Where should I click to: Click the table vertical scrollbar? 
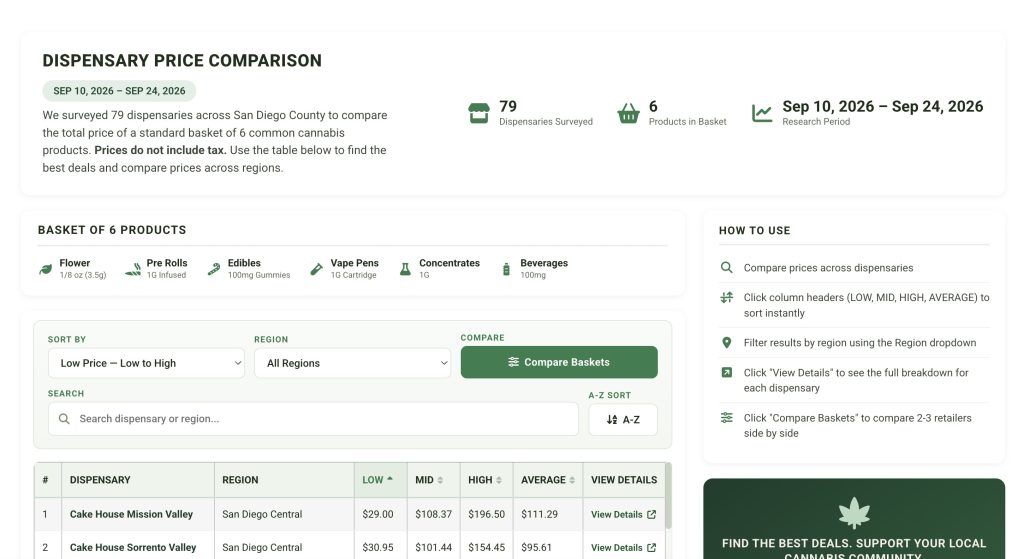click(x=668, y=496)
